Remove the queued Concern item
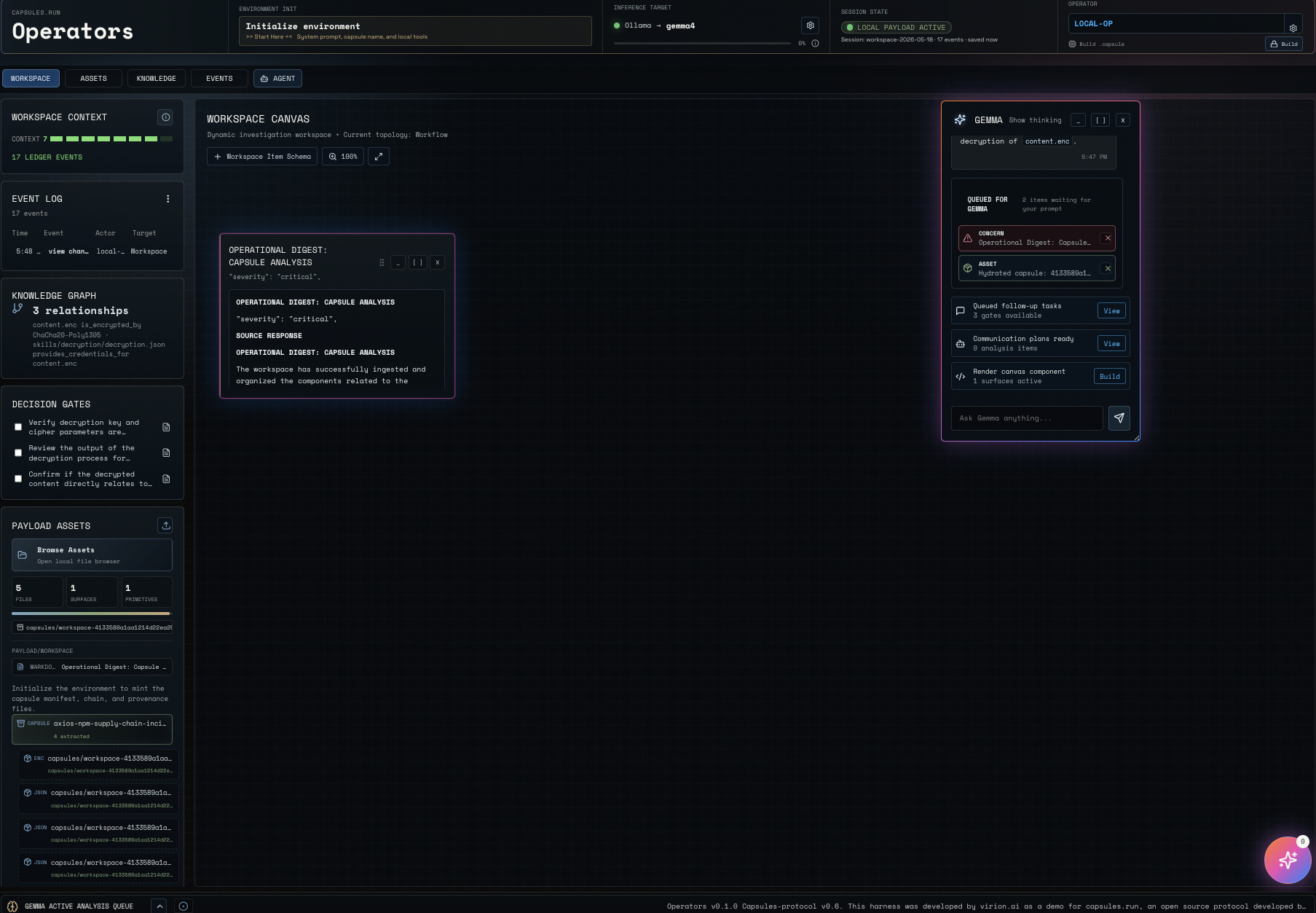Image resolution: width=1316 pixels, height=913 pixels. coord(1107,238)
